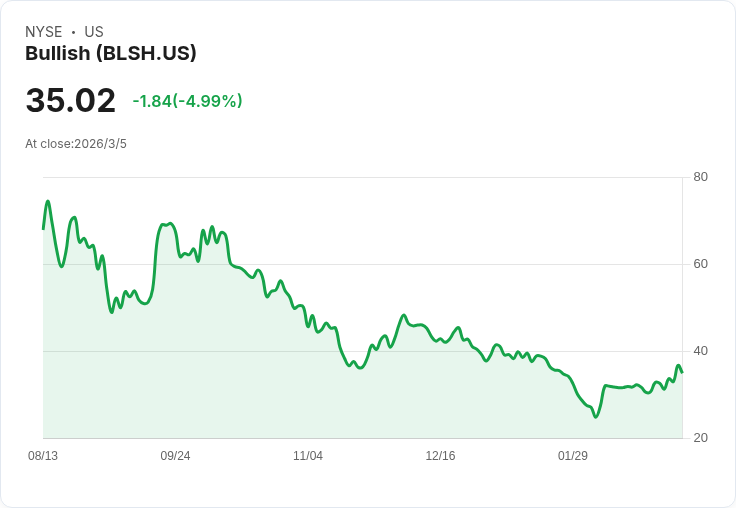Click the rightmost end of the price line
This screenshot has width=736, height=508.
click(x=682, y=372)
